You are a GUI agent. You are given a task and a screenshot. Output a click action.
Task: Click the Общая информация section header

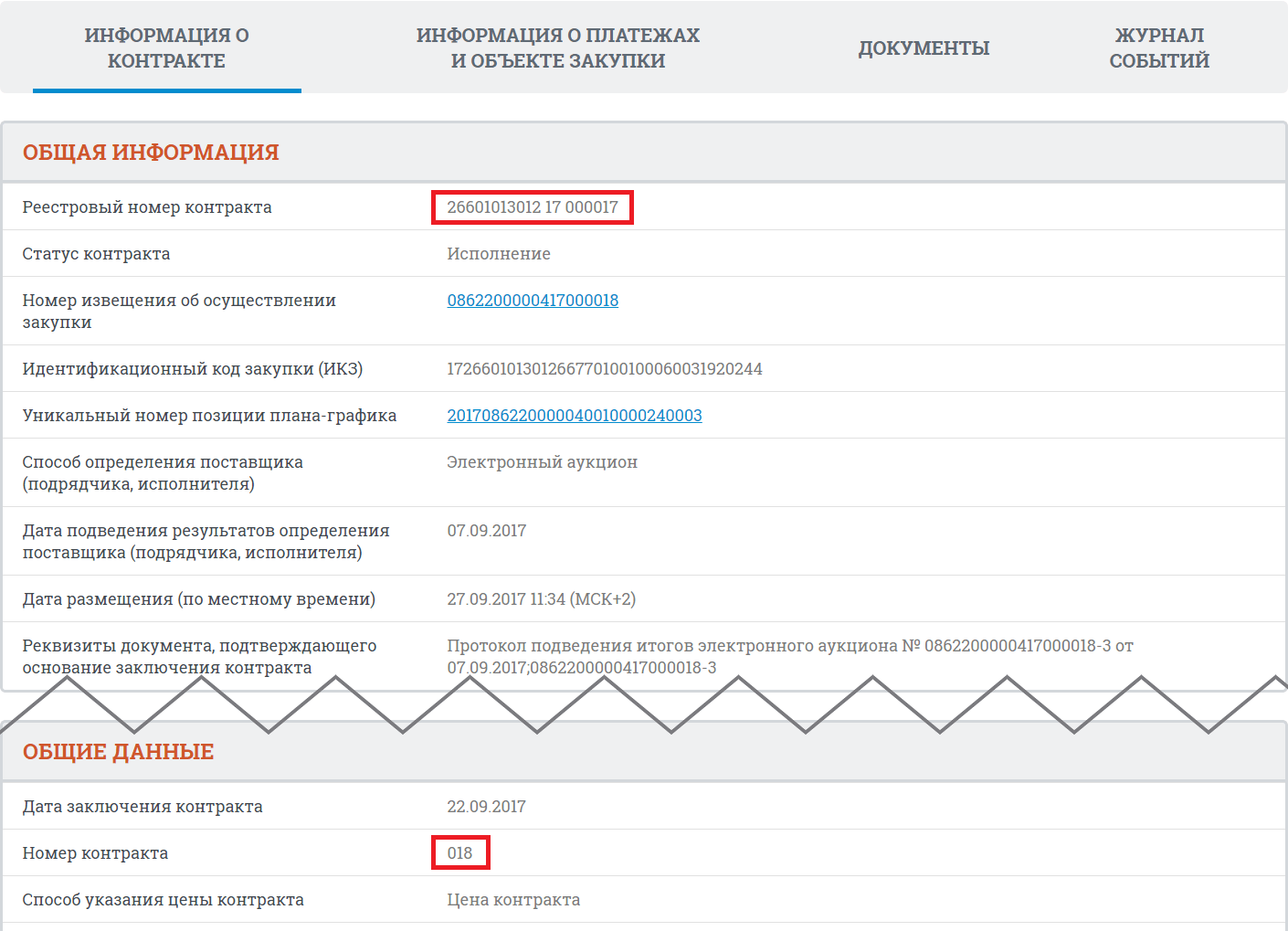coord(151,153)
